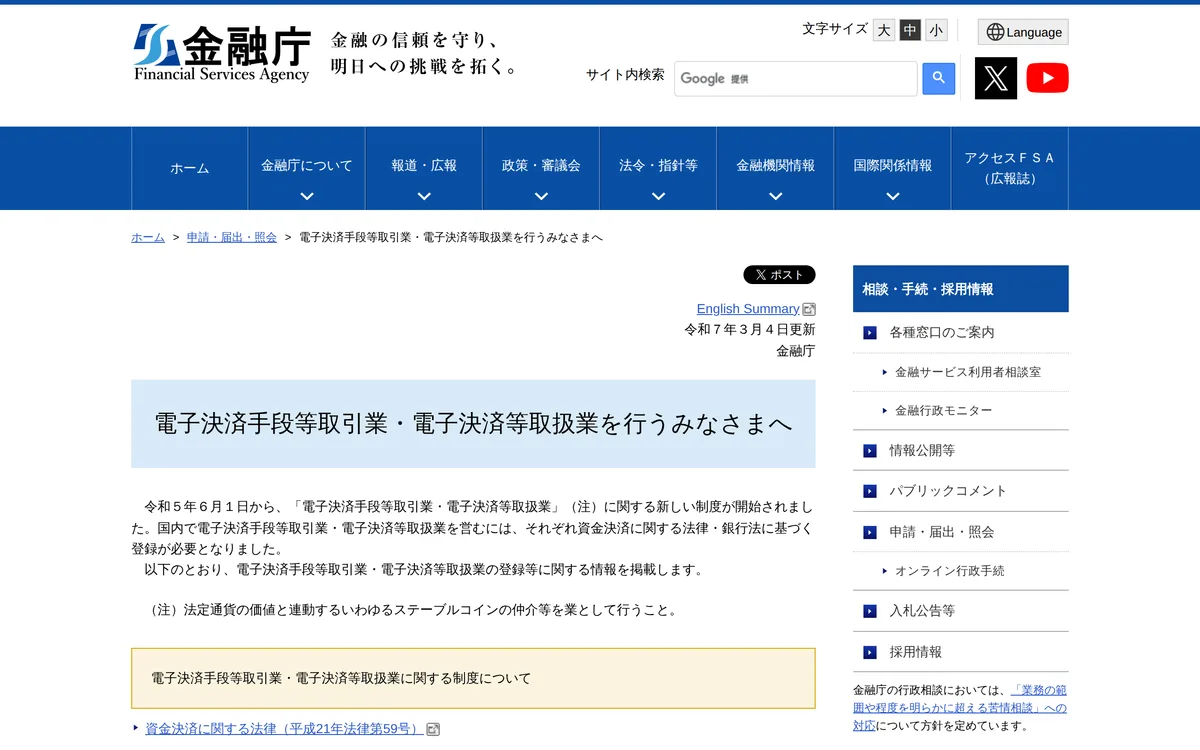The width and height of the screenshot is (1200, 750).
Task: Open アクセスＦＳＡ（広報誌） navigation item
Action: pyautogui.click(x=1010, y=168)
